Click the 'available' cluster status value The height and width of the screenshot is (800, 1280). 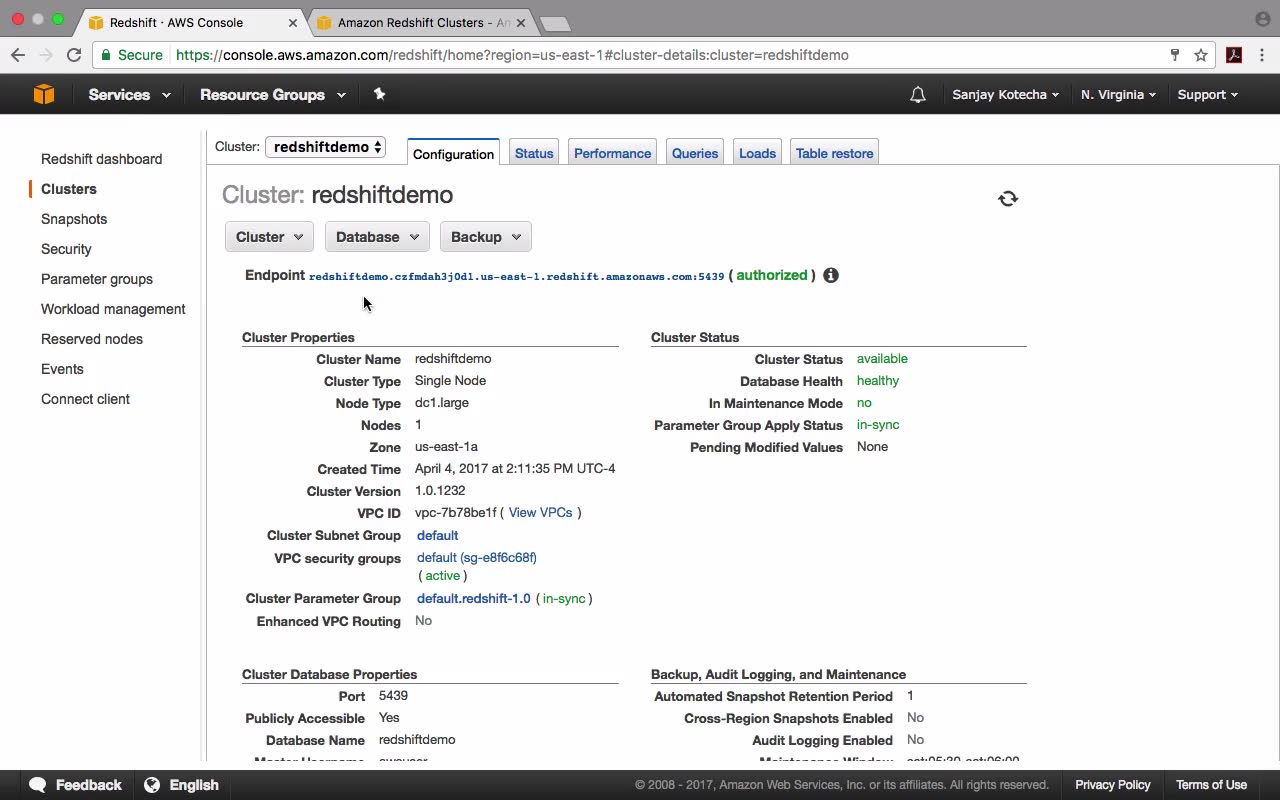click(x=882, y=358)
